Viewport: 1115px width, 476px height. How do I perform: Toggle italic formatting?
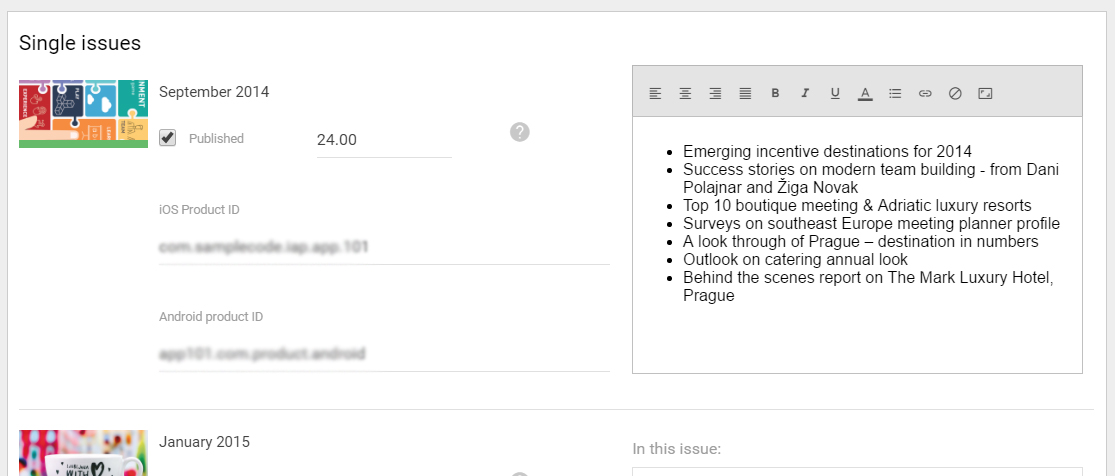click(805, 93)
